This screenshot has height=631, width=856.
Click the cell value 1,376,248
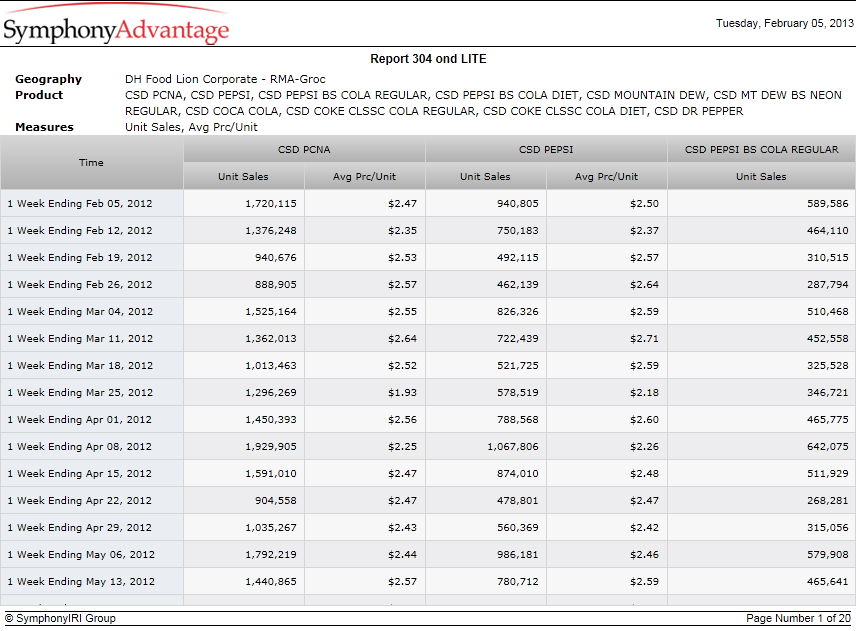[x=243, y=230]
